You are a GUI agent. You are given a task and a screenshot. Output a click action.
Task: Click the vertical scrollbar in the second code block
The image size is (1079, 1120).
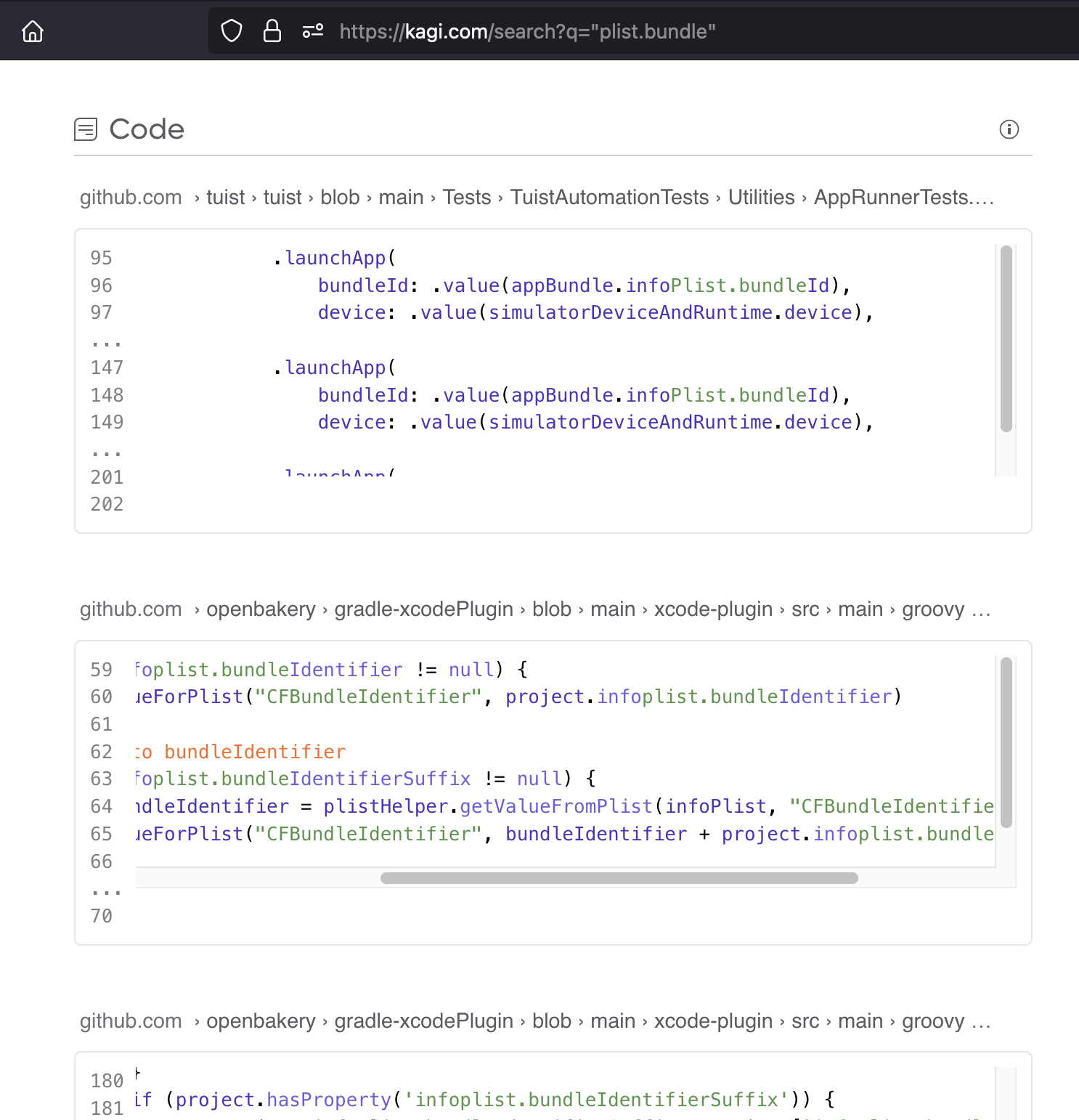click(x=1006, y=742)
